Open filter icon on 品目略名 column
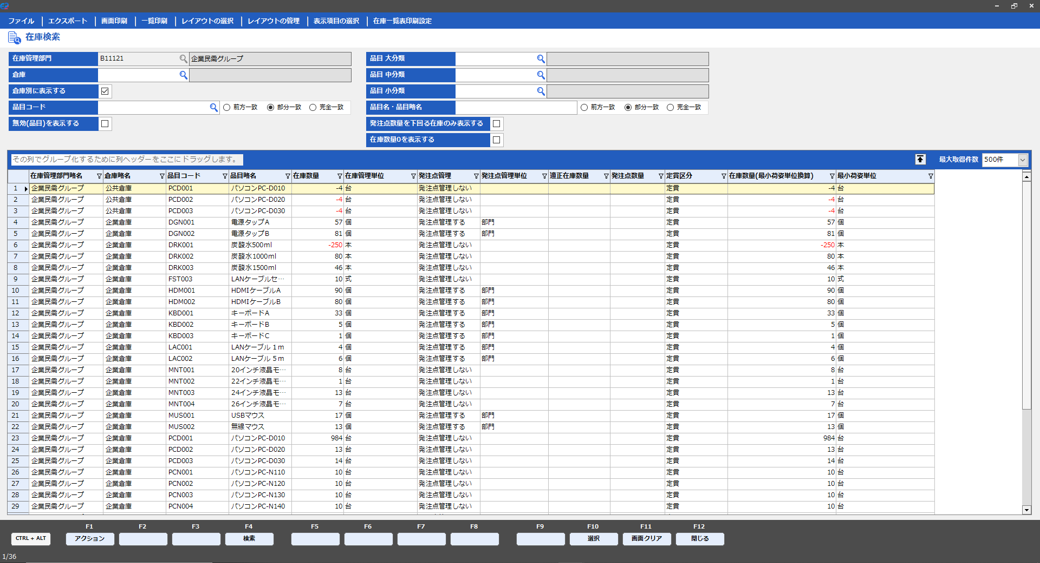 (287, 176)
